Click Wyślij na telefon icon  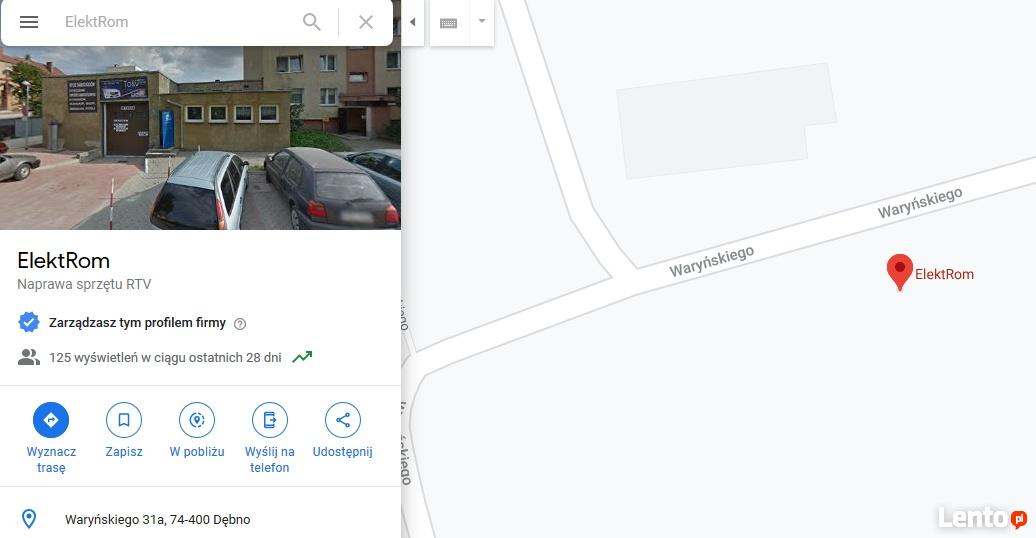pyautogui.click(x=270, y=420)
